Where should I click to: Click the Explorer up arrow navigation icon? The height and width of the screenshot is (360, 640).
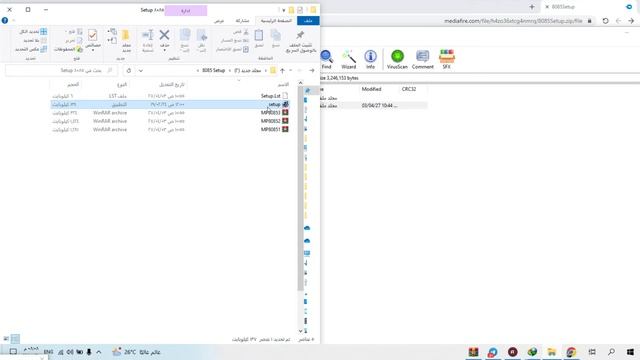[x=282, y=71]
